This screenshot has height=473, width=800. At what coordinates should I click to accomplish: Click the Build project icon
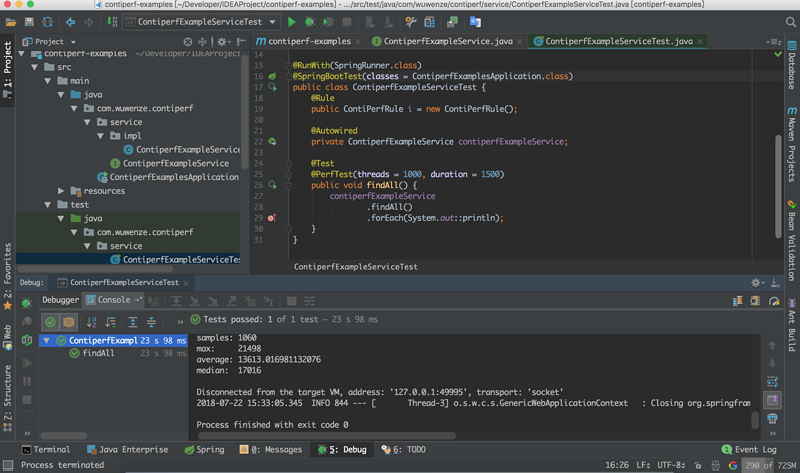[x=112, y=22]
